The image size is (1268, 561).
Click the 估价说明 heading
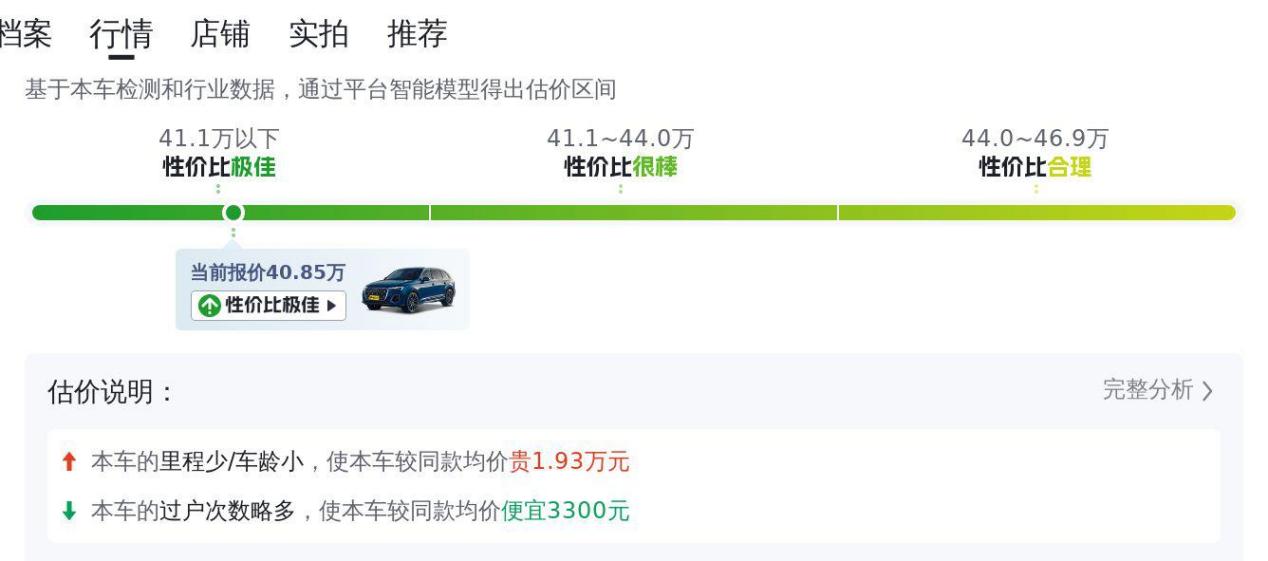[111, 392]
